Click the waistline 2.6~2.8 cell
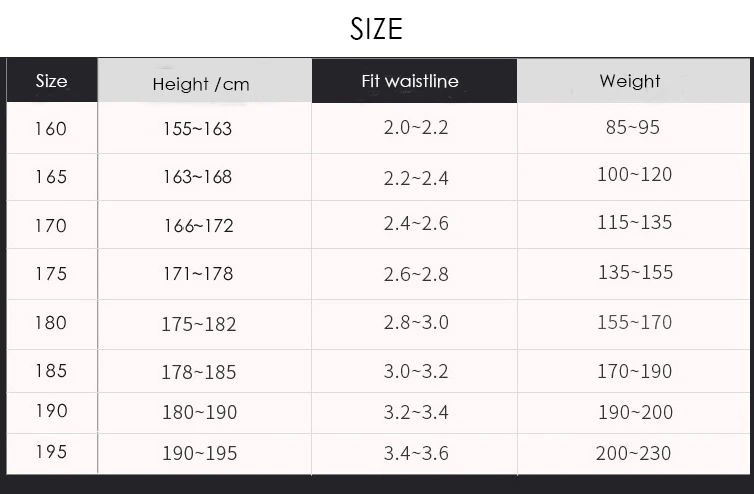Screen dimensions: 754x494 coord(416,274)
